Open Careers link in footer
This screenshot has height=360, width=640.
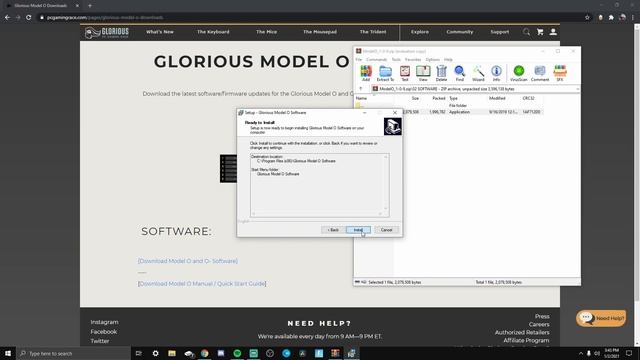coord(539,324)
